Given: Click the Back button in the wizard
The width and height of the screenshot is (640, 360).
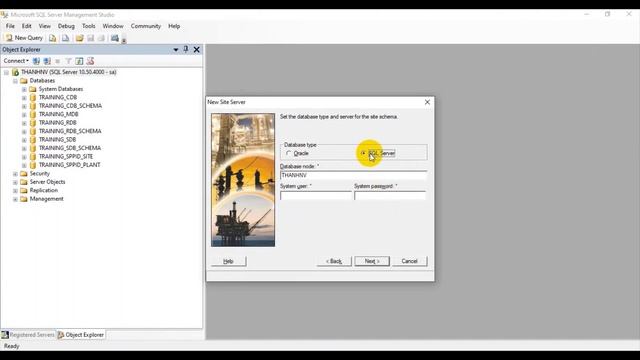Looking at the screenshot, I should pyautogui.click(x=334, y=261).
